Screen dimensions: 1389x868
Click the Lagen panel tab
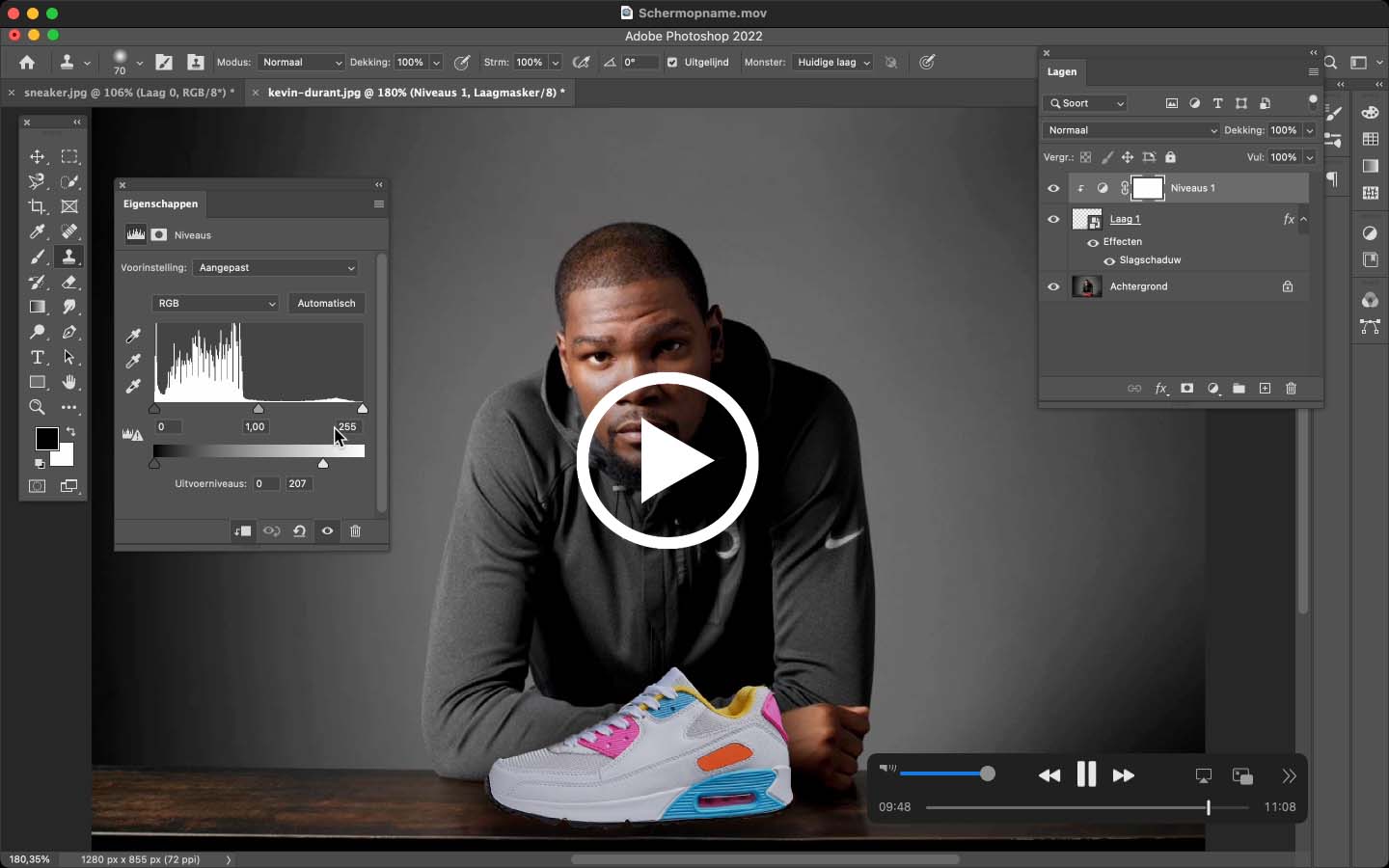click(x=1062, y=71)
